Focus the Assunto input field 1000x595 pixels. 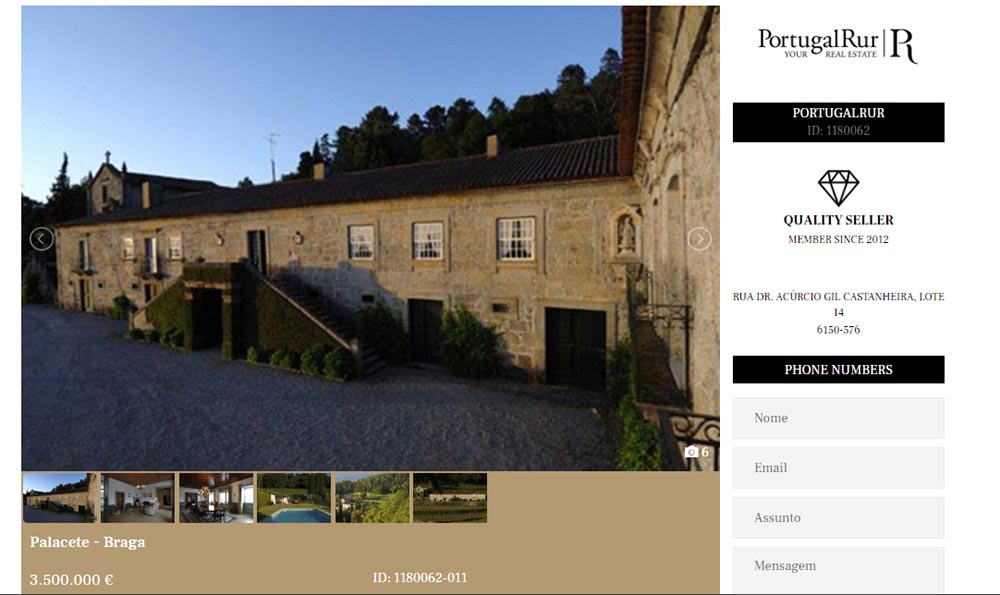(x=838, y=517)
